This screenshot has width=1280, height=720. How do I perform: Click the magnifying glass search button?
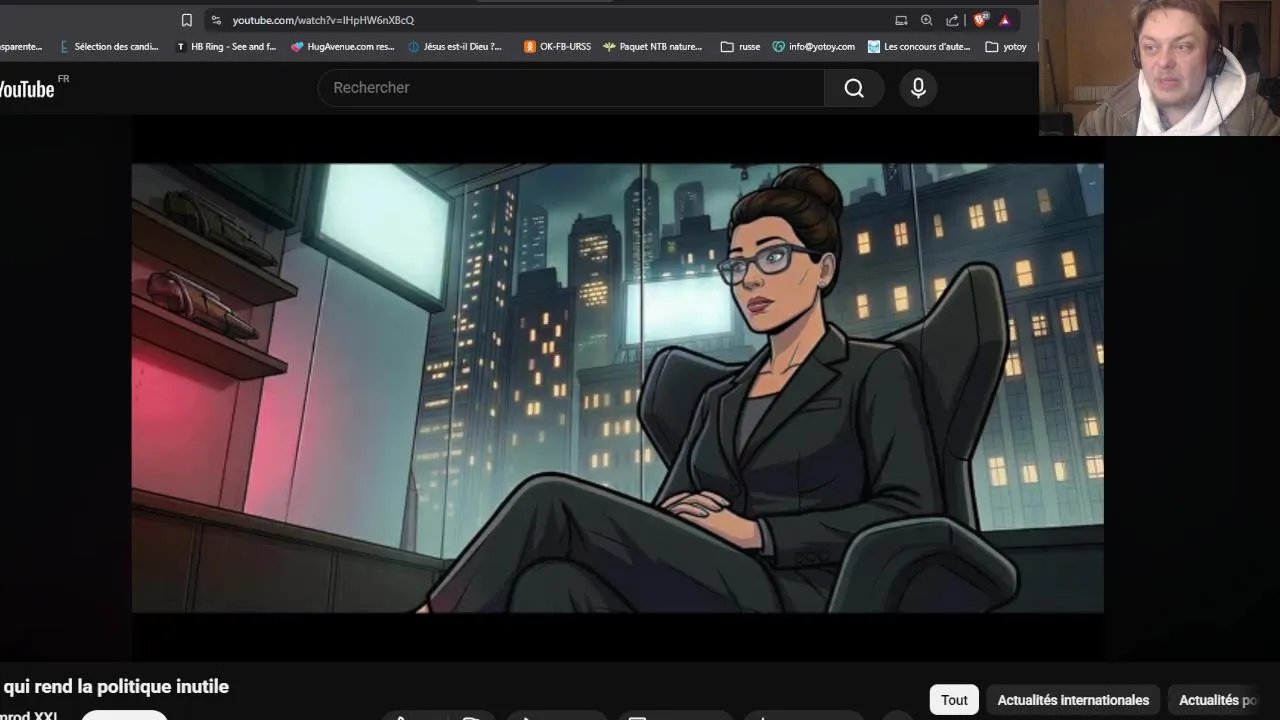coord(854,88)
